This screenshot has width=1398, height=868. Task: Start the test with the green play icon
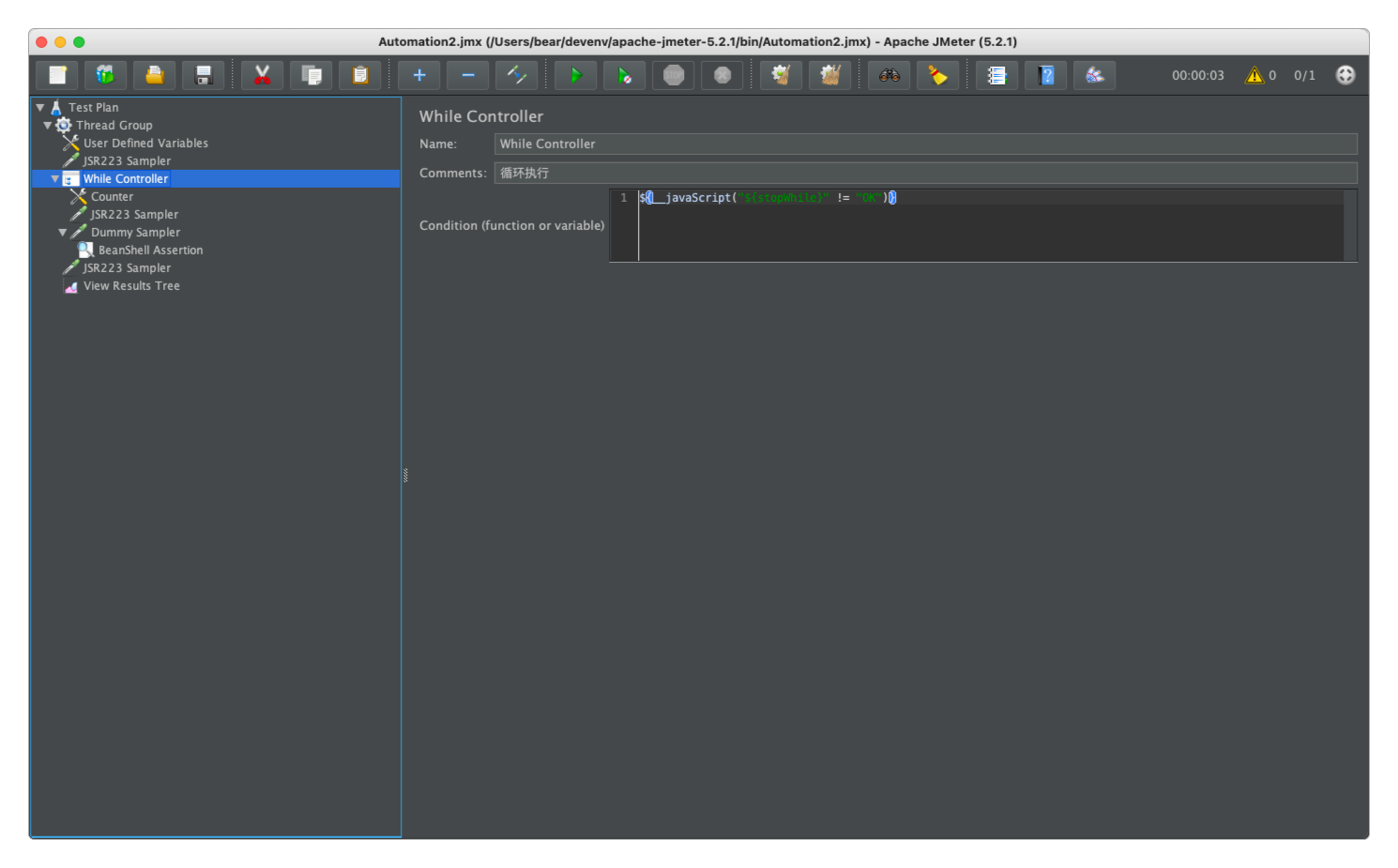(x=576, y=75)
